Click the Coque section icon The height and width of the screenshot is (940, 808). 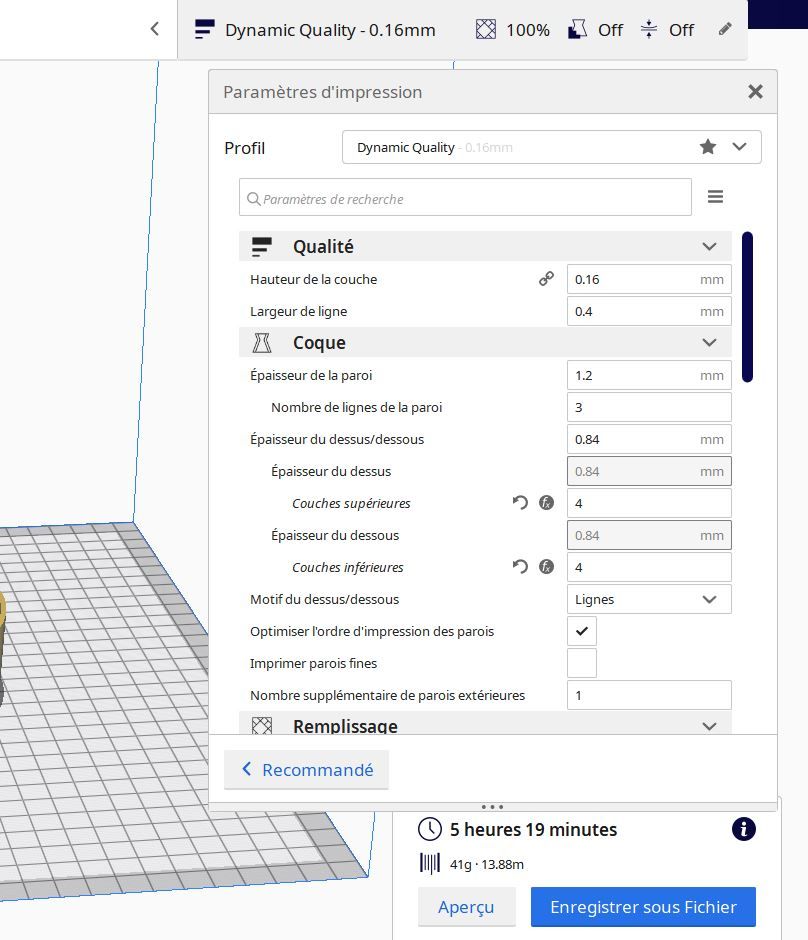pos(262,343)
